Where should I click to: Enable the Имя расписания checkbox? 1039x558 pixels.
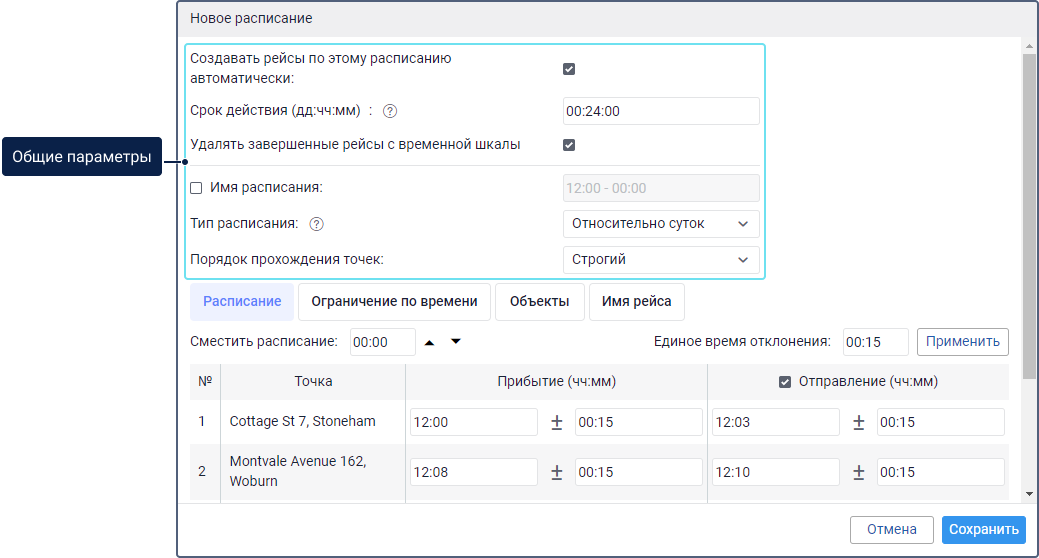tap(196, 188)
